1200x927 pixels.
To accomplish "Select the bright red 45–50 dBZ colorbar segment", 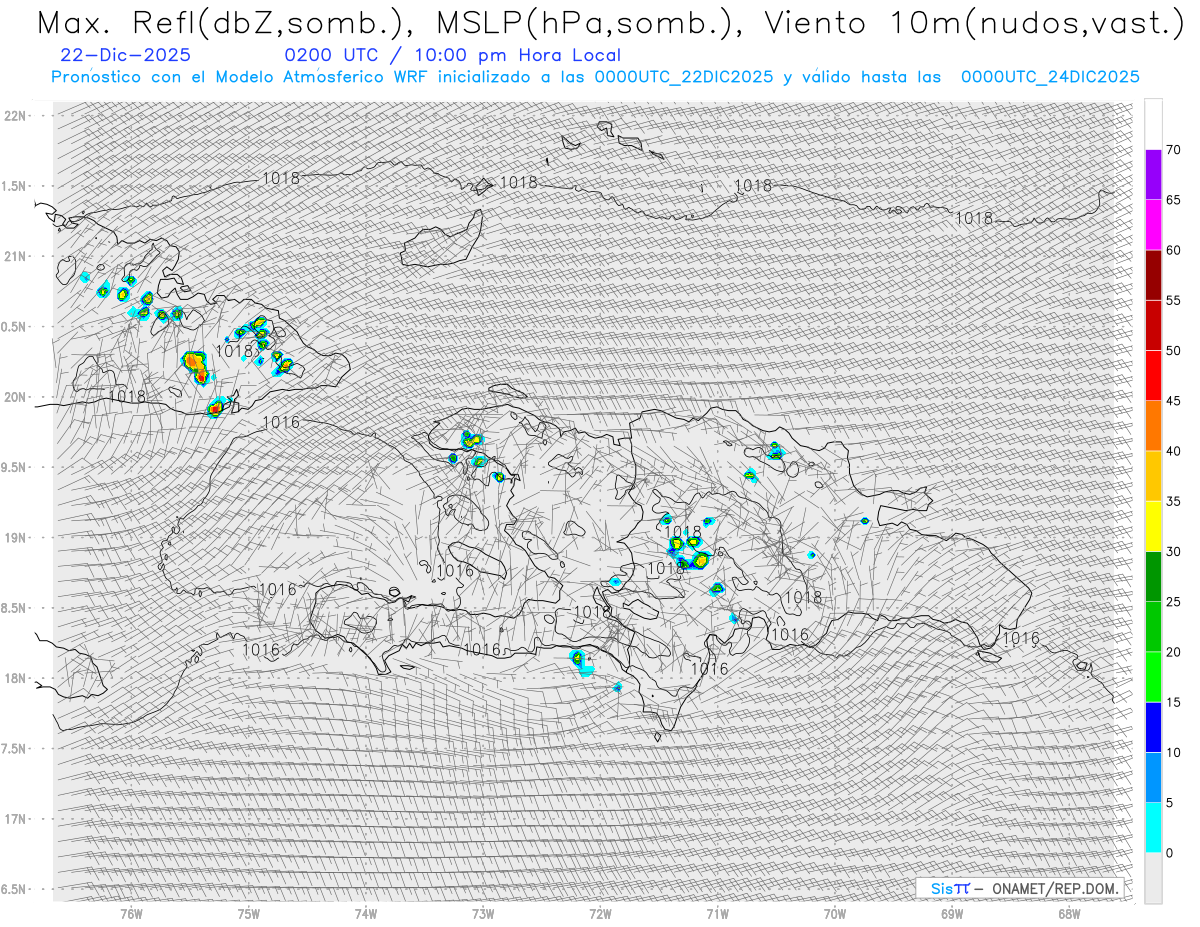I will pos(1153,376).
